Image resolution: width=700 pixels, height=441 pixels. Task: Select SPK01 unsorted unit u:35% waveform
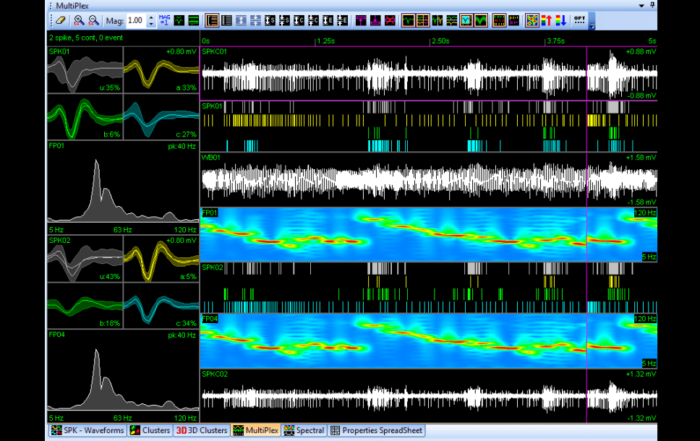tap(85, 70)
